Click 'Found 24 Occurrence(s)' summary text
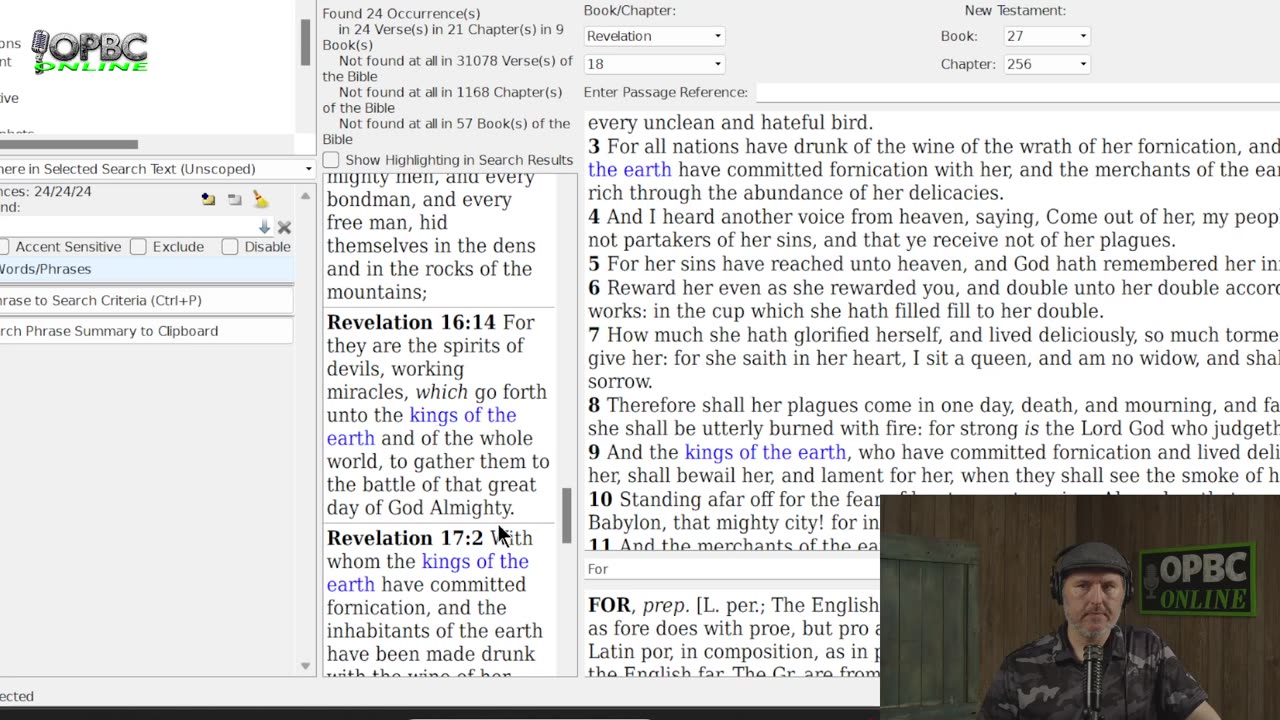This screenshot has width=1280, height=720. tap(401, 14)
